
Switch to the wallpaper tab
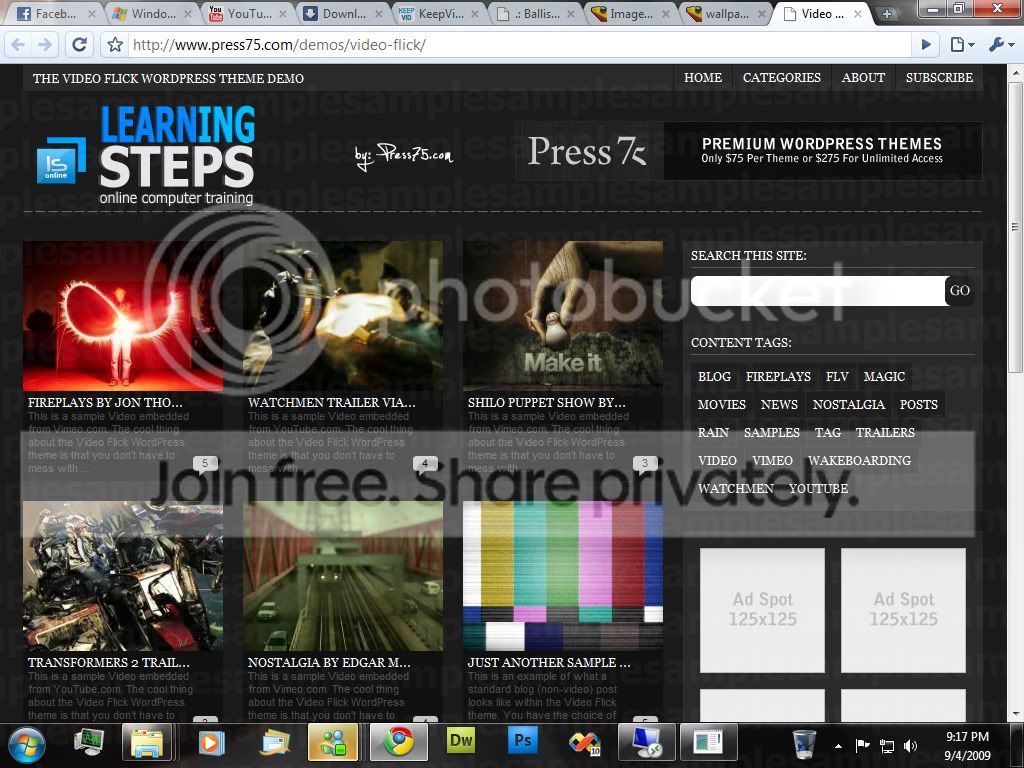click(x=726, y=14)
